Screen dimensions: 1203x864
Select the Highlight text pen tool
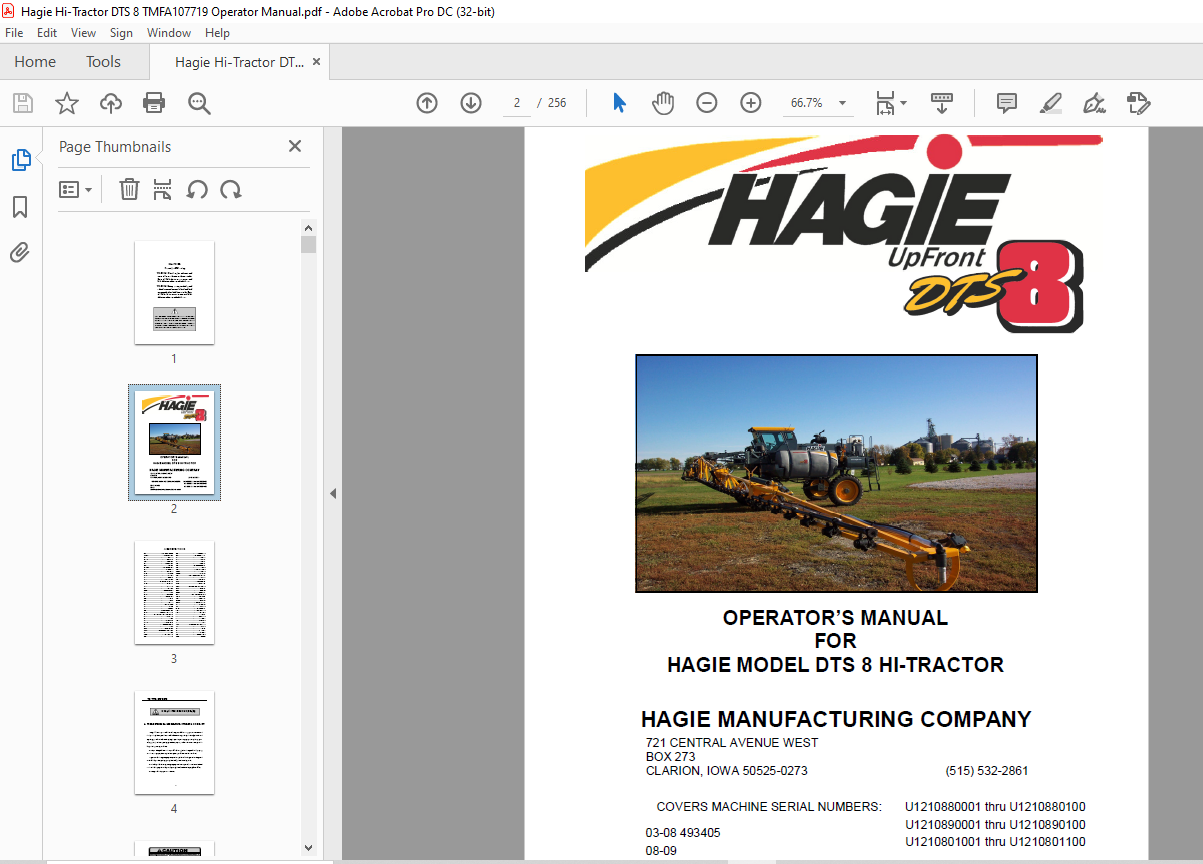click(1050, 103)
